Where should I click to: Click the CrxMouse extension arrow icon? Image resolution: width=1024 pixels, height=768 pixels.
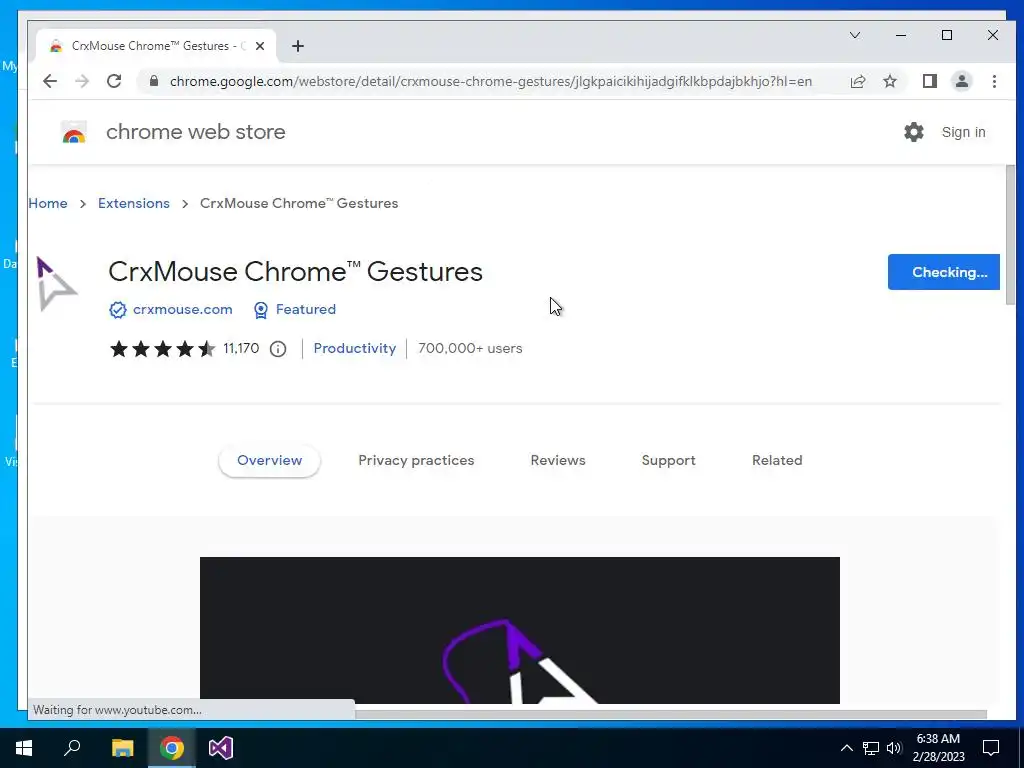tap(57, 283)
